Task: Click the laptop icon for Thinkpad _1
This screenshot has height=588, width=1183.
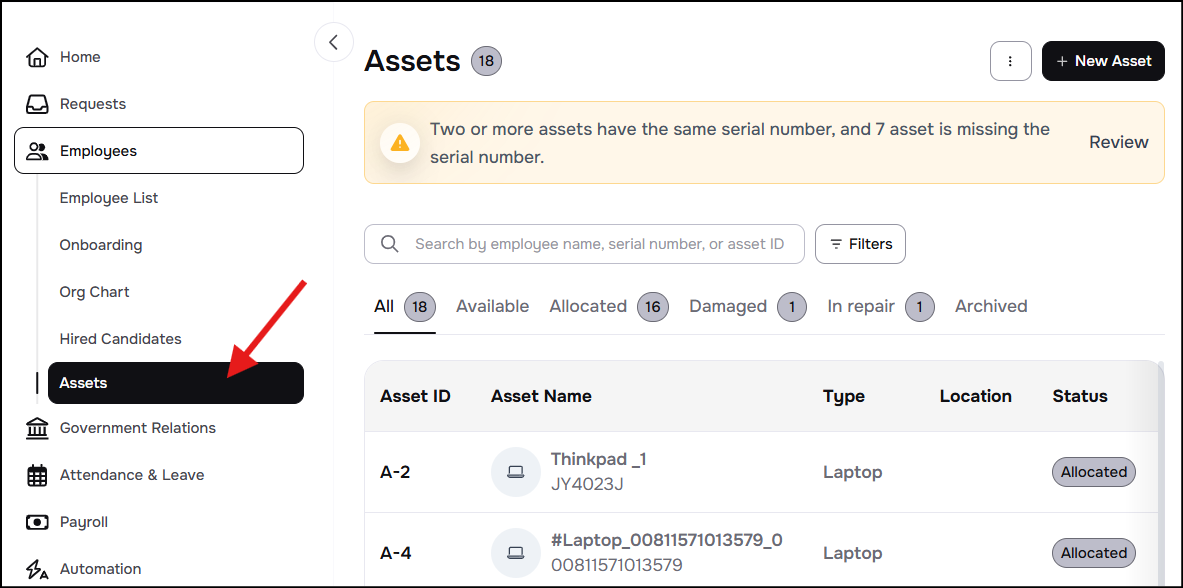Action: pyautogui.click(x=516, y=472)
